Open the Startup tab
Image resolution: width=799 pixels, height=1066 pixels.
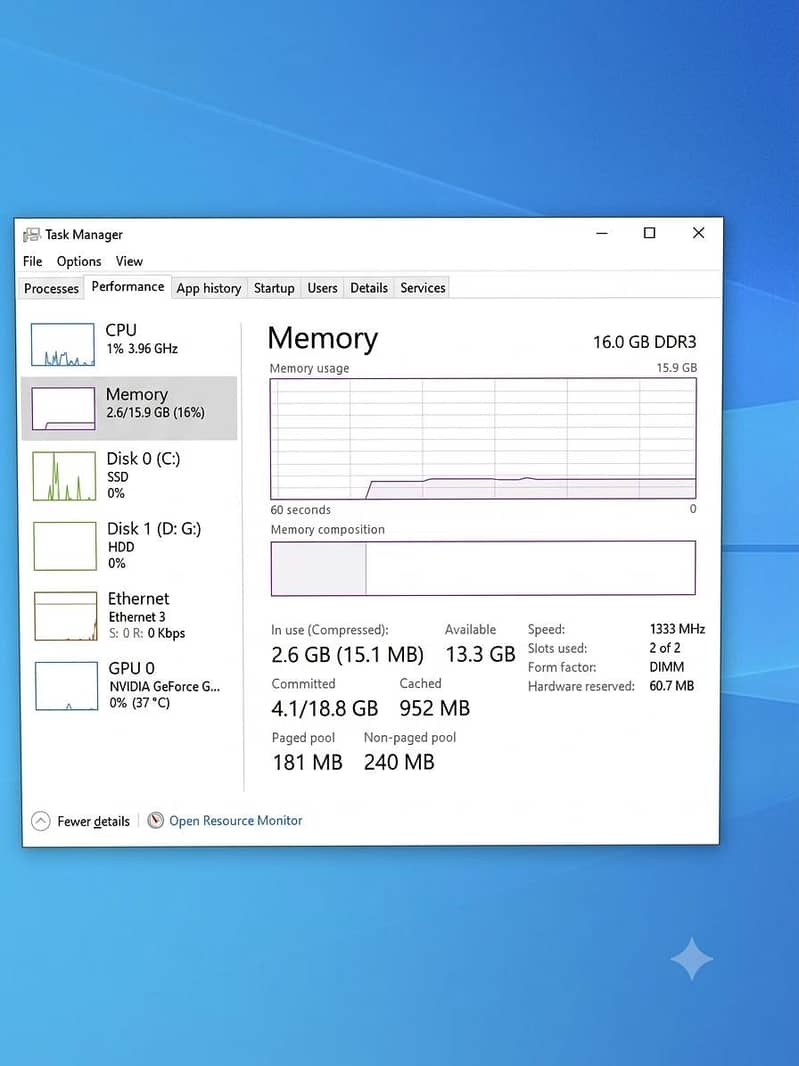(x=274, y=288)
